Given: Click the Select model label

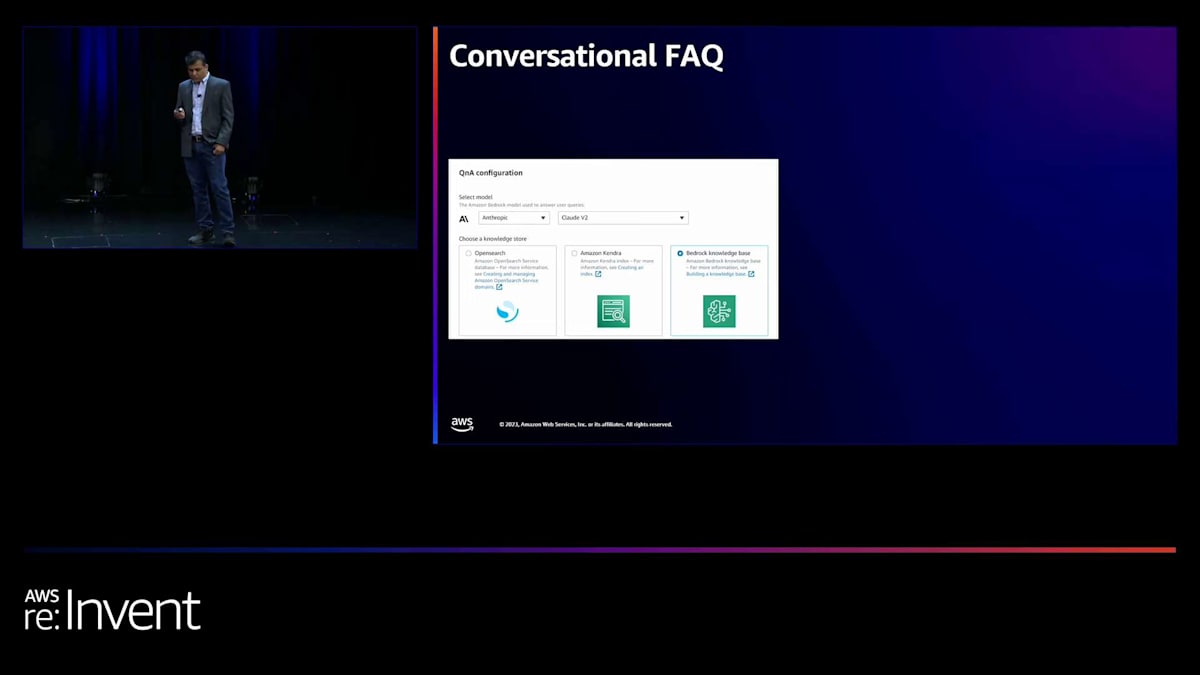Looking at the screenshot, I should pos(475,197).
